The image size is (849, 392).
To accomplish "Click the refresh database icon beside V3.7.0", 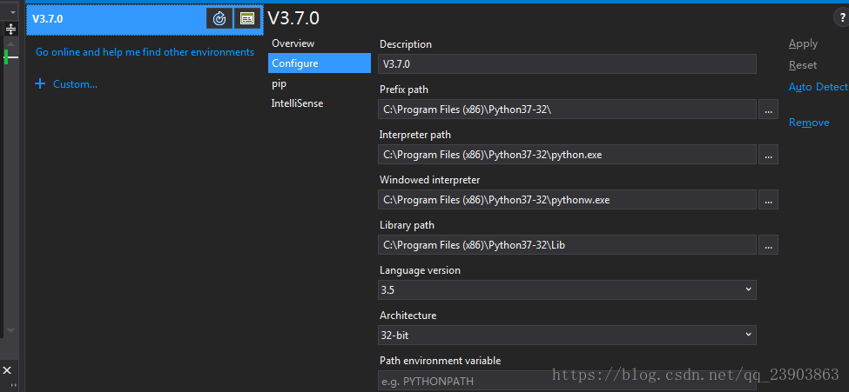I will coord(219,18).
